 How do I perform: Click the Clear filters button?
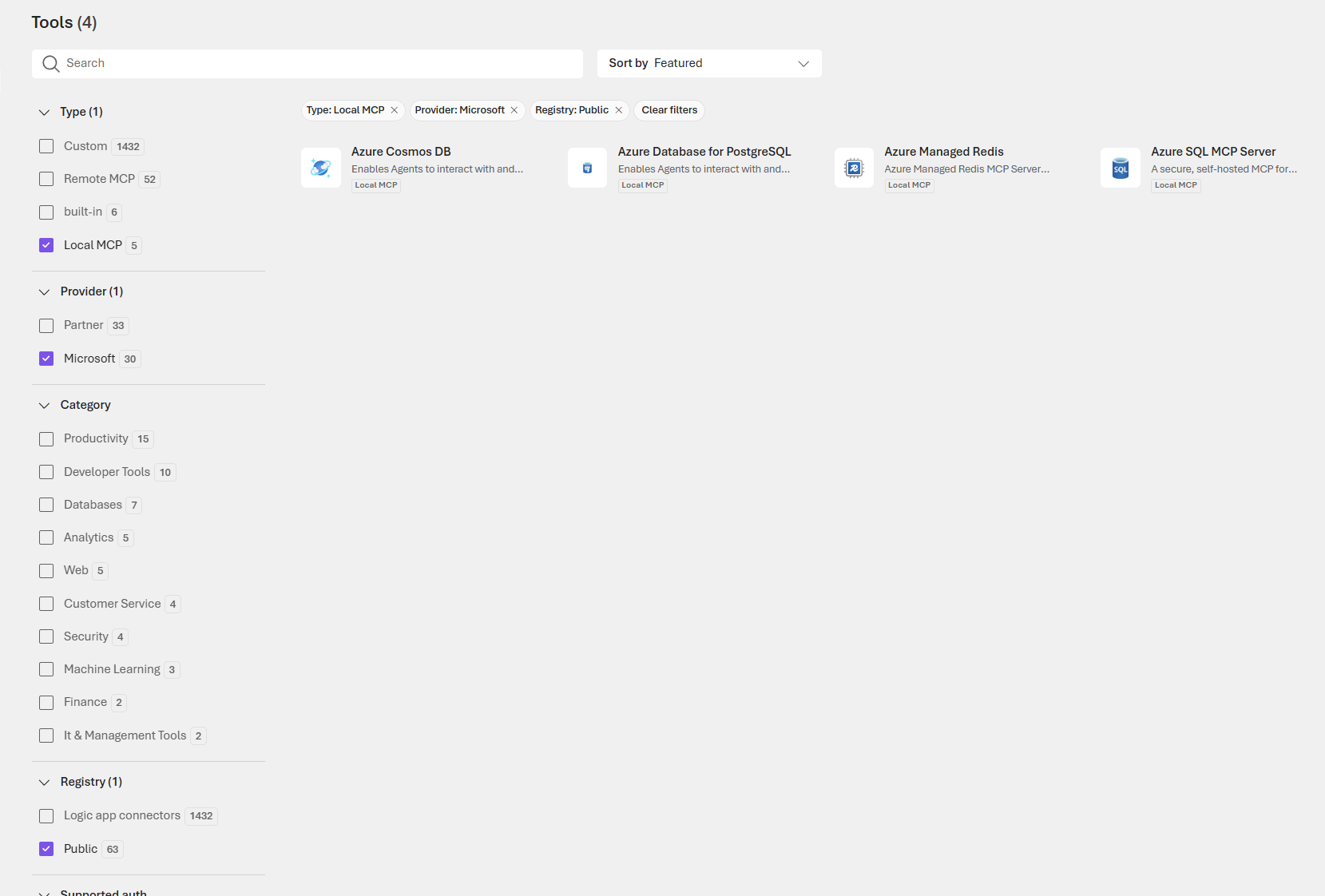[669, 110]
